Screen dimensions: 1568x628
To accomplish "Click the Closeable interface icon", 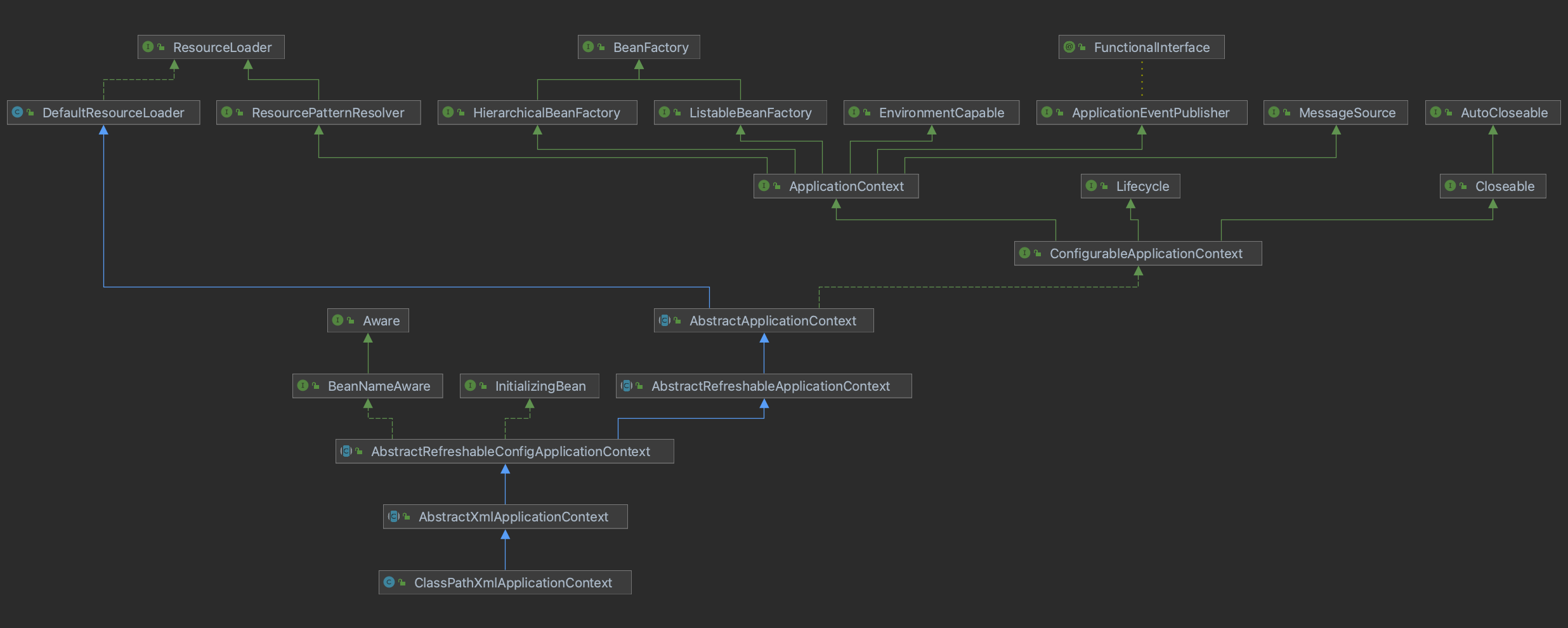I will click(1450, 186).
